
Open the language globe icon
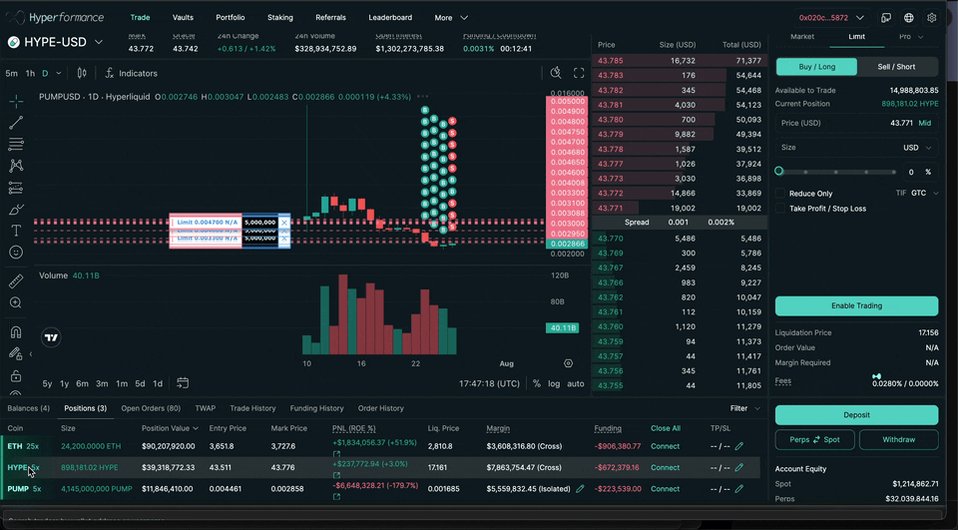[x=909, y=18]
